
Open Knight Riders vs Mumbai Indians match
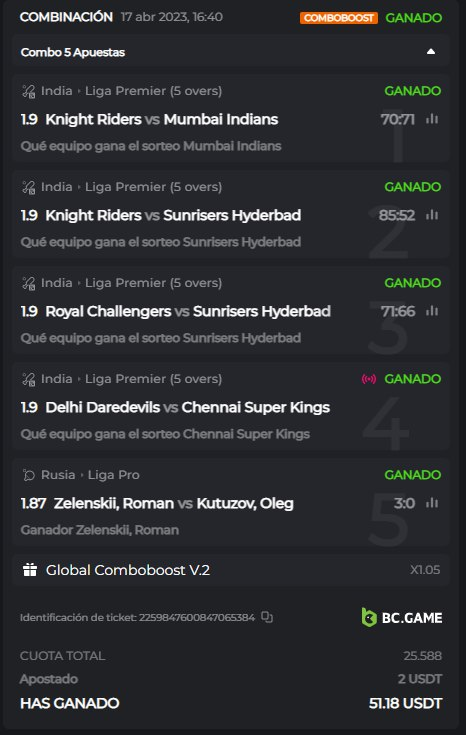pos(161,120)
